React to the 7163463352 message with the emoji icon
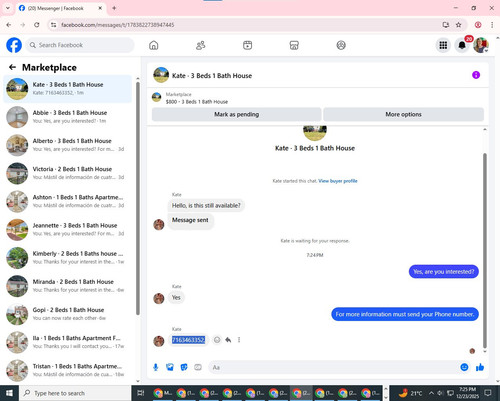The height and width of the screenshot is (401, 500). pyautogui.click(x=217, y=340)
